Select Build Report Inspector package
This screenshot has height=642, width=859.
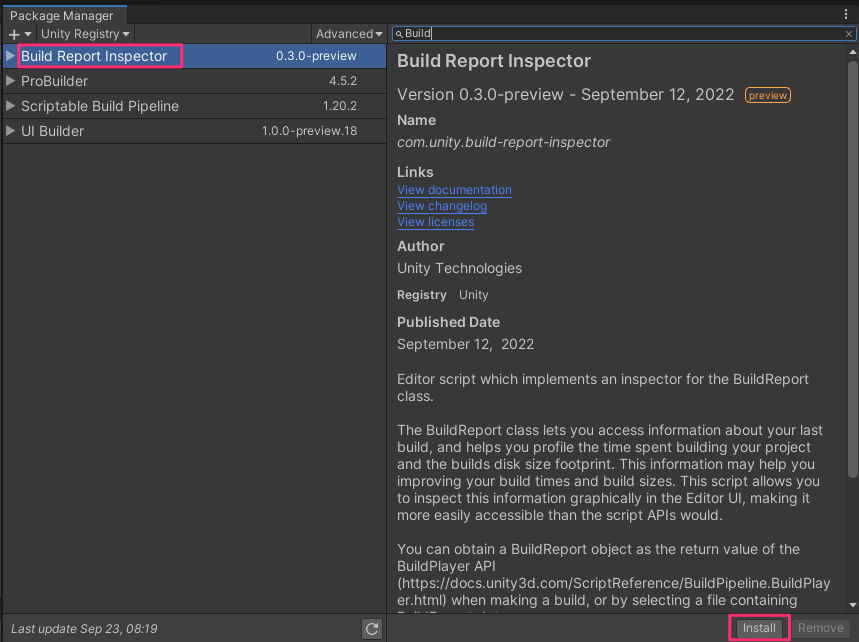[194, 56]
